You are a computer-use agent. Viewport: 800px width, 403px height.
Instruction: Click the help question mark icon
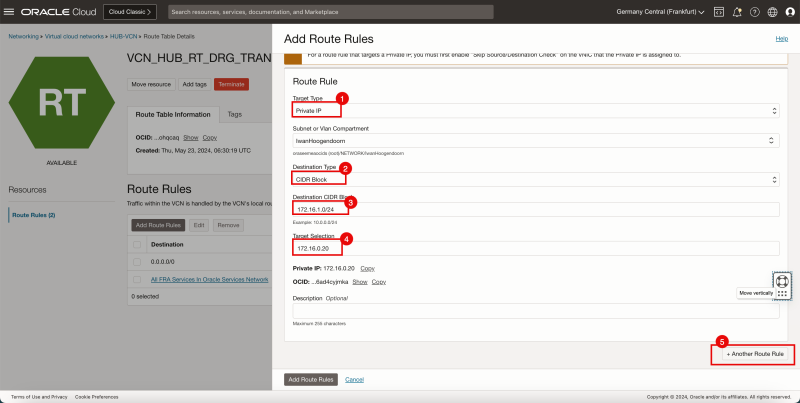(755, 11)
